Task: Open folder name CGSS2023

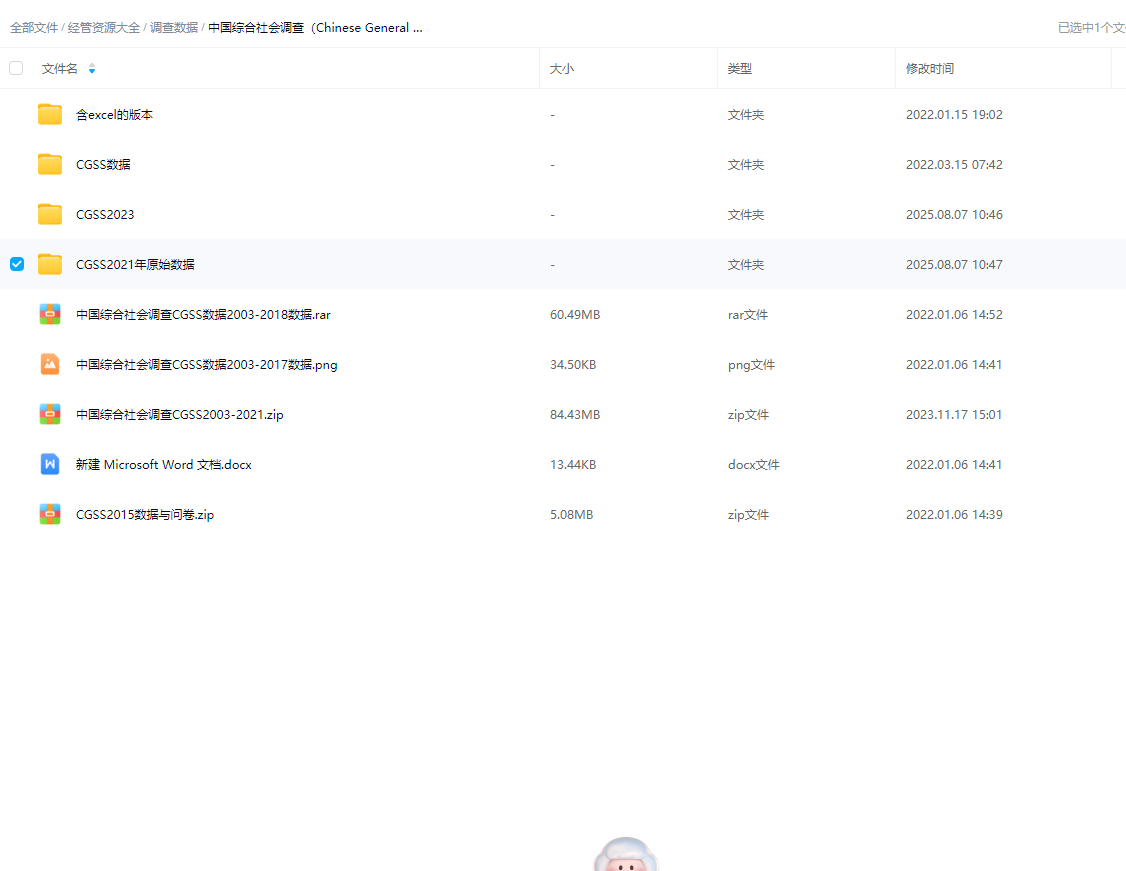Action: pyautogui.click(x=105, y=215)
